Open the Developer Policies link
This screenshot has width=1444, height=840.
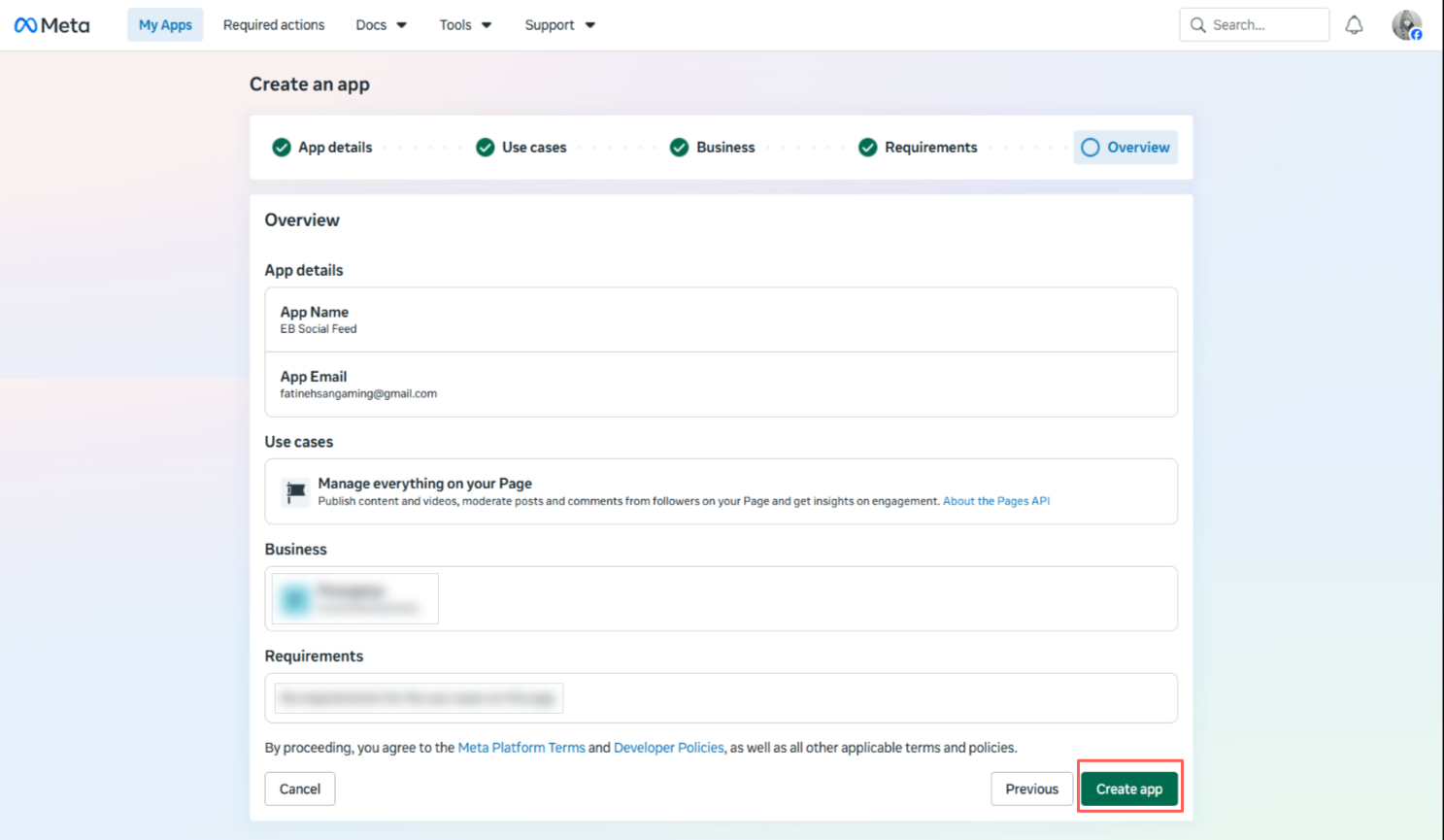click(x=669, y=748)
